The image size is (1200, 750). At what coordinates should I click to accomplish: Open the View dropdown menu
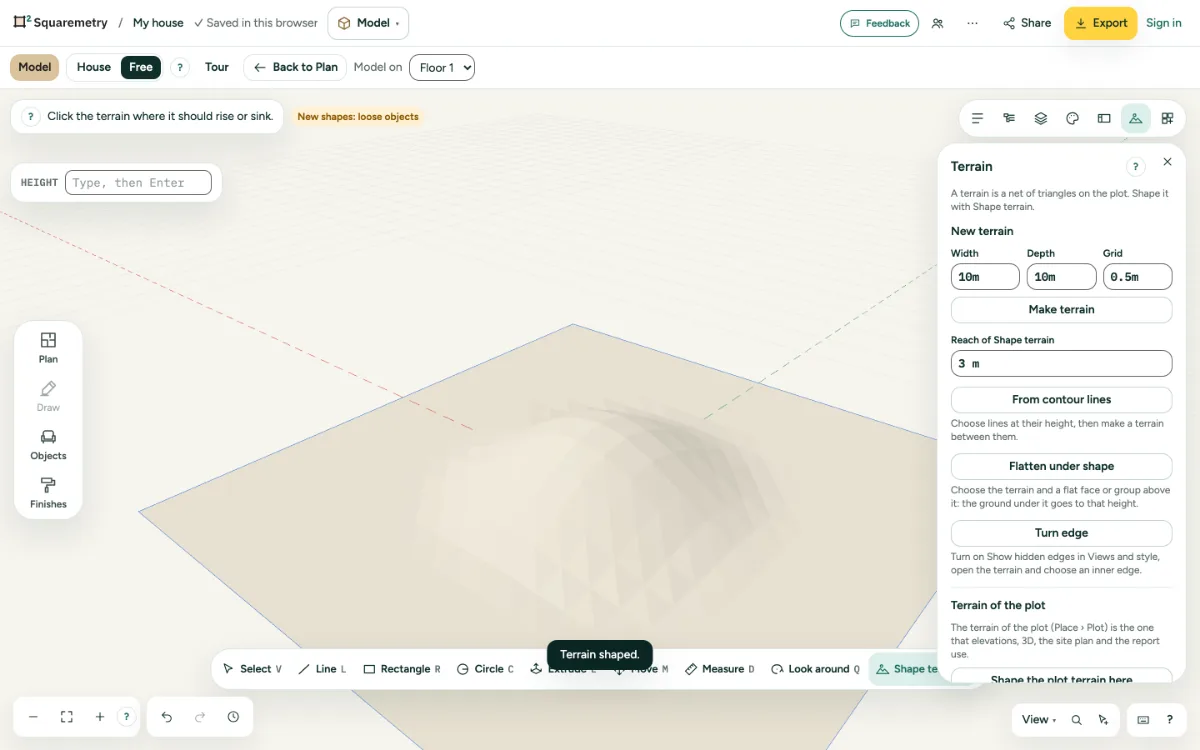pyautogui.click(x=1040, y=720)
